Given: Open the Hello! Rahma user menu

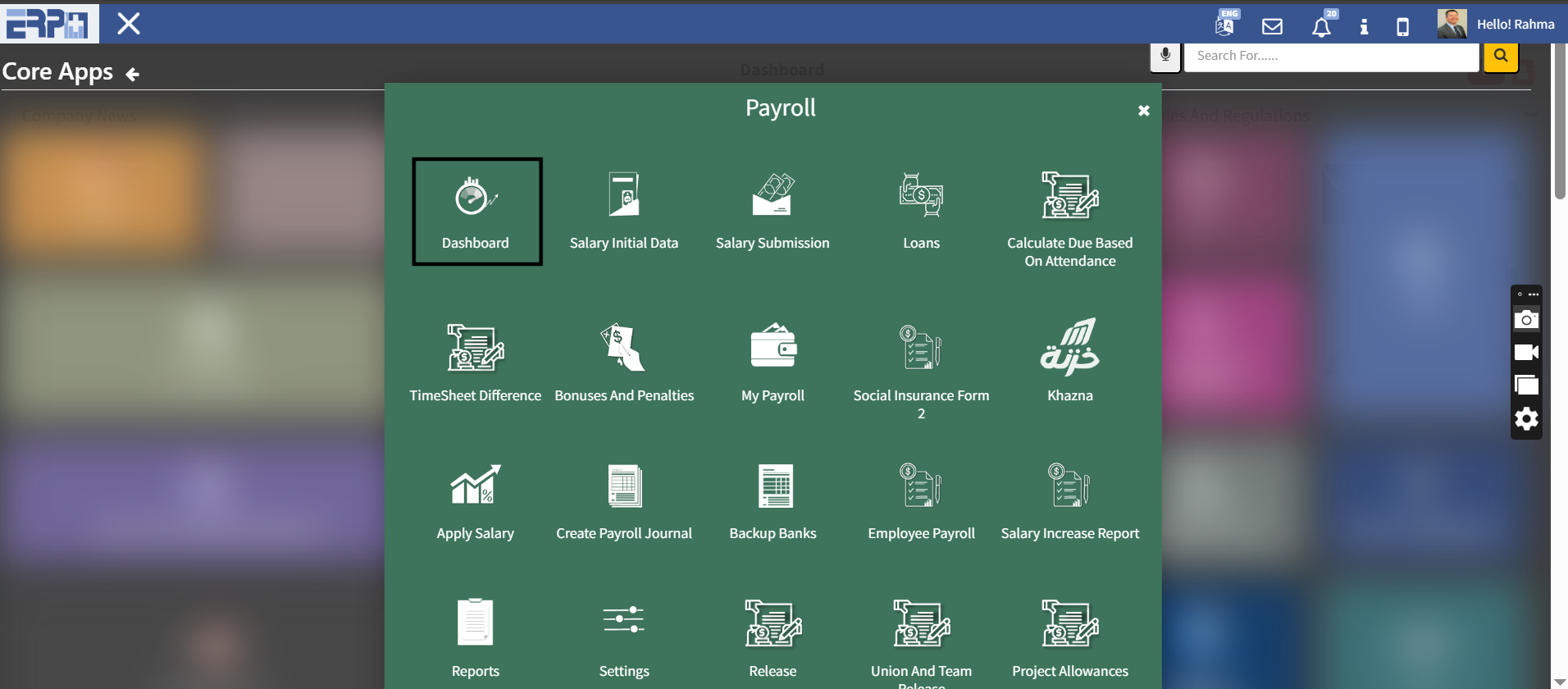Looking at the screenshot, I should click(1497, 25).
